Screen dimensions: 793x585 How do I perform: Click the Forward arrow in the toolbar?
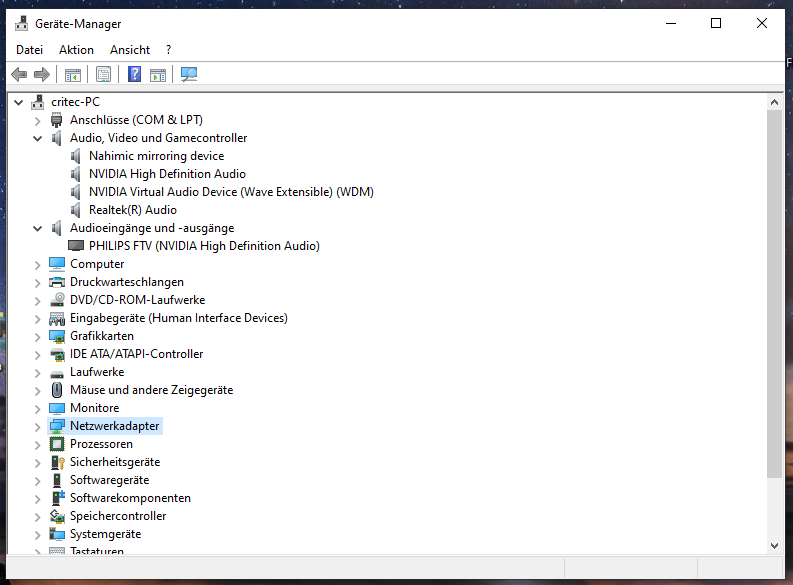coord(42,74)
